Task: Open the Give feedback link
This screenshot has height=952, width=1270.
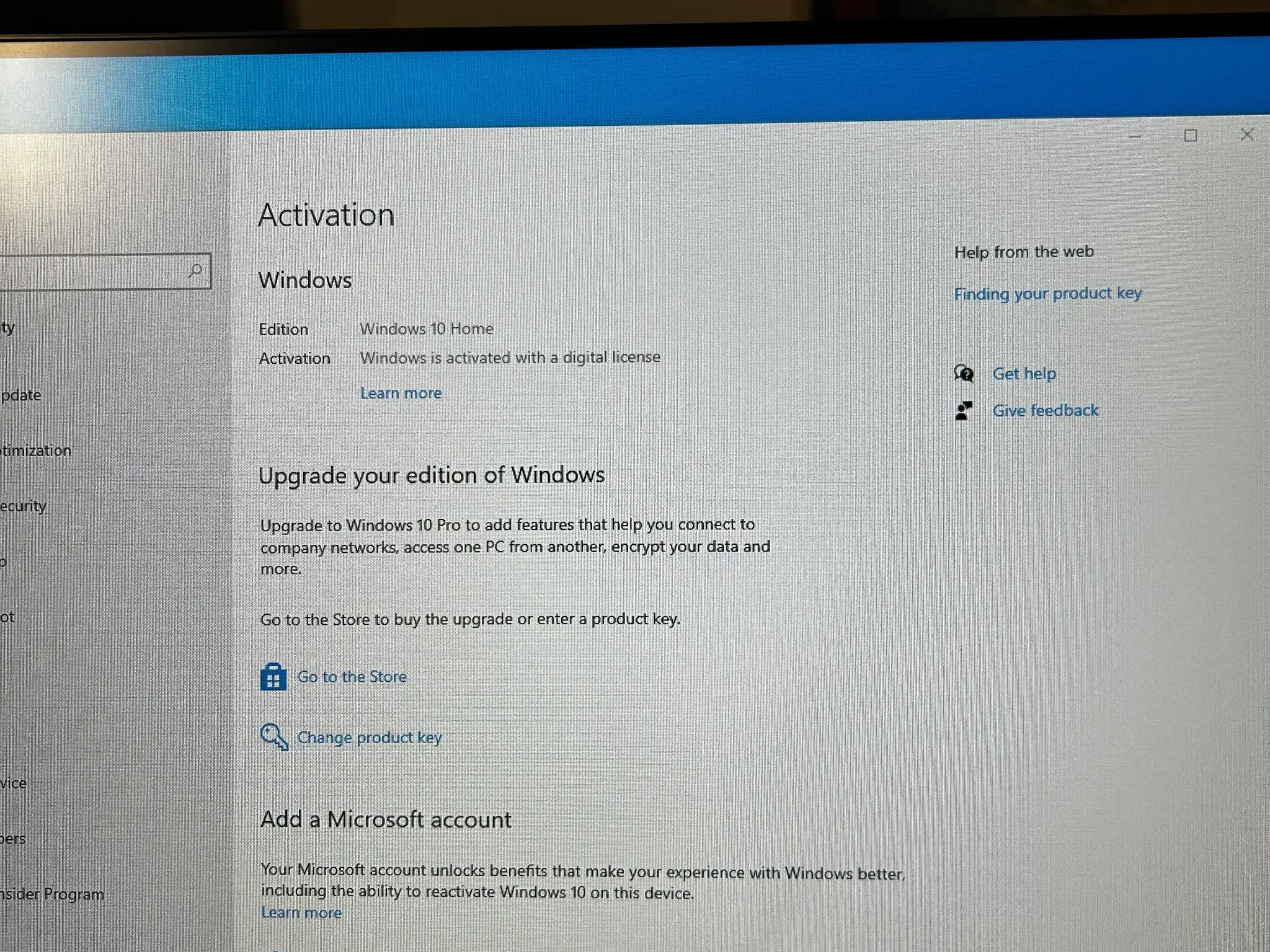Action: click(x=1045, y=410)
